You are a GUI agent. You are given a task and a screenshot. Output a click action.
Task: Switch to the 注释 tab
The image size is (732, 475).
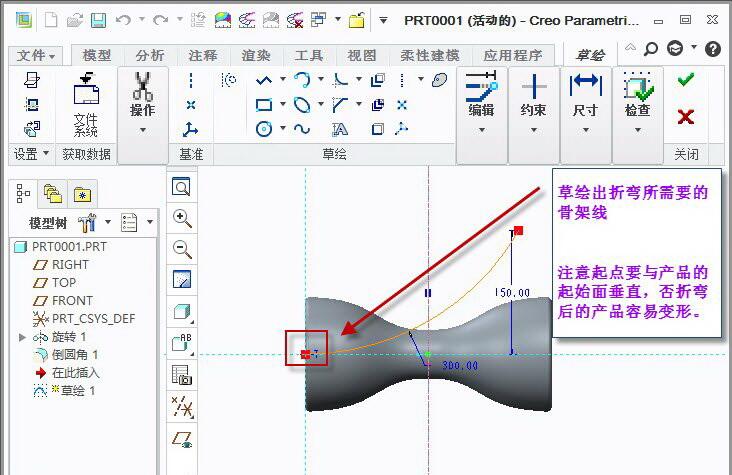[x=203, y=55]
